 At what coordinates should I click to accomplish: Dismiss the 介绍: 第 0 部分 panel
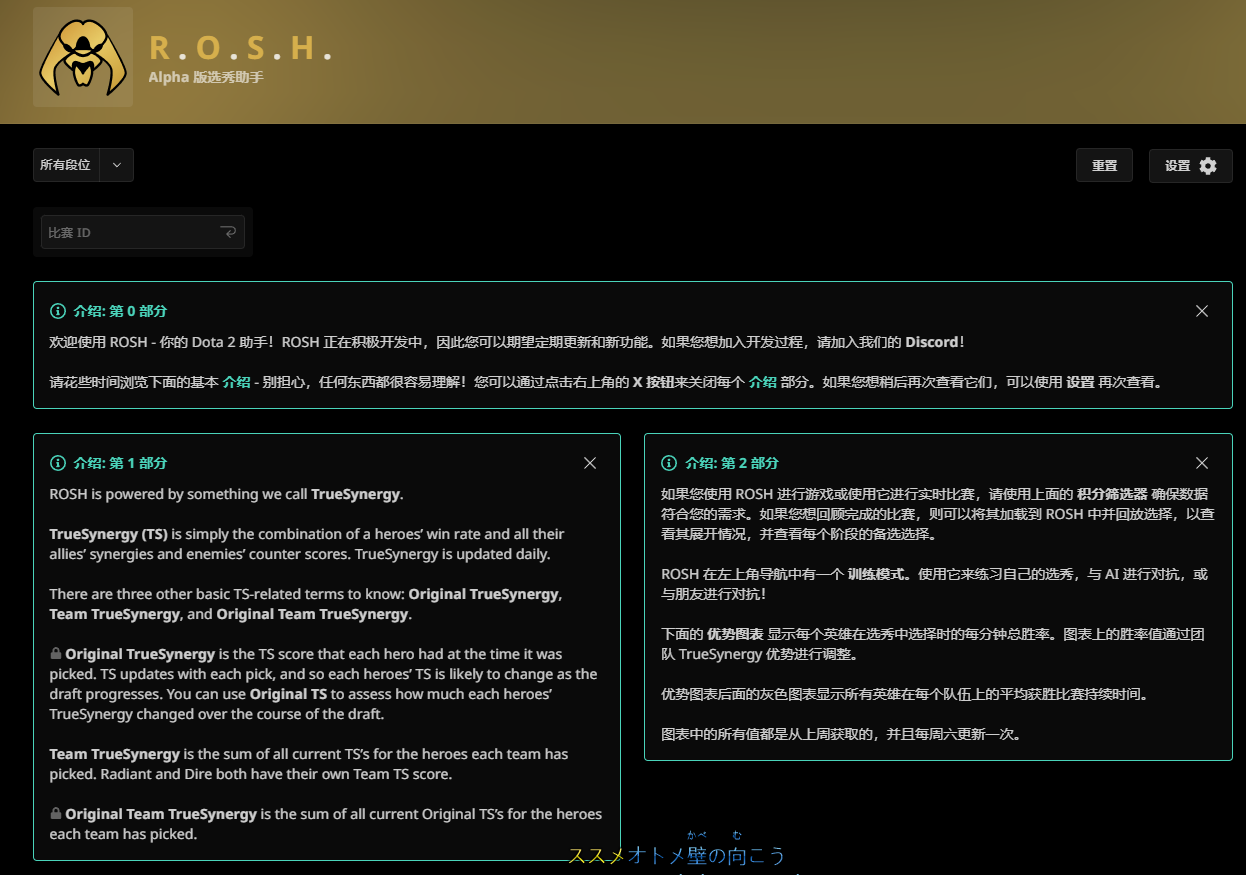coord(1201,311)
